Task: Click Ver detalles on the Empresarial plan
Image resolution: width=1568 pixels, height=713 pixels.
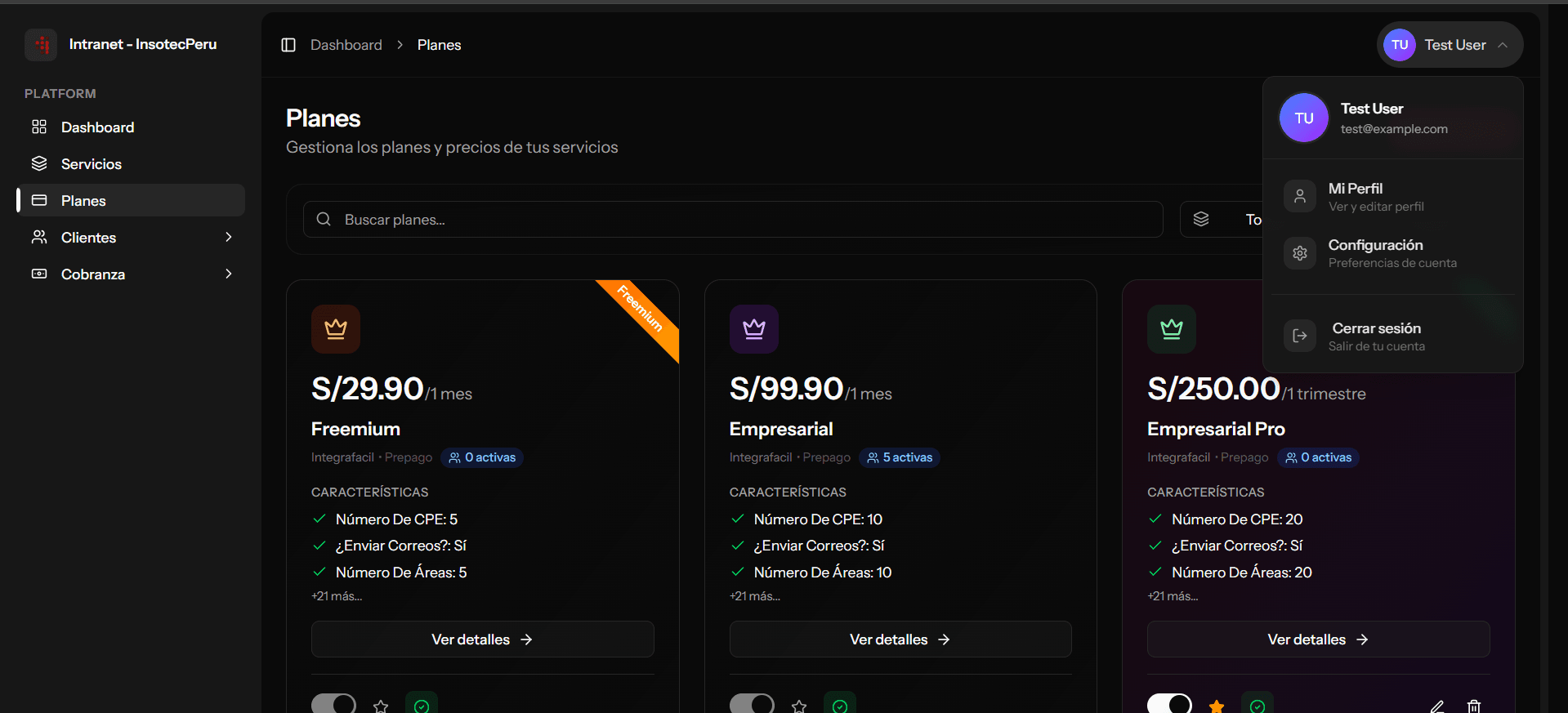Action: pyautogui.click(x=900, y=639)
